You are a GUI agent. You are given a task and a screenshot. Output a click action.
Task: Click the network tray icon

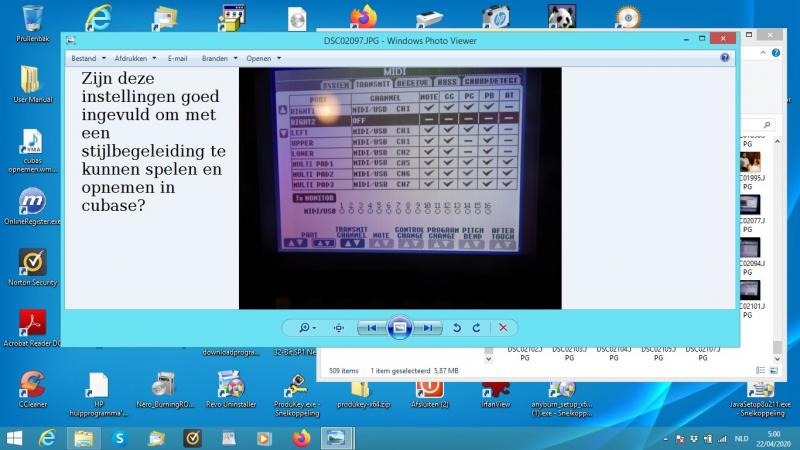[x=722, y=439]
